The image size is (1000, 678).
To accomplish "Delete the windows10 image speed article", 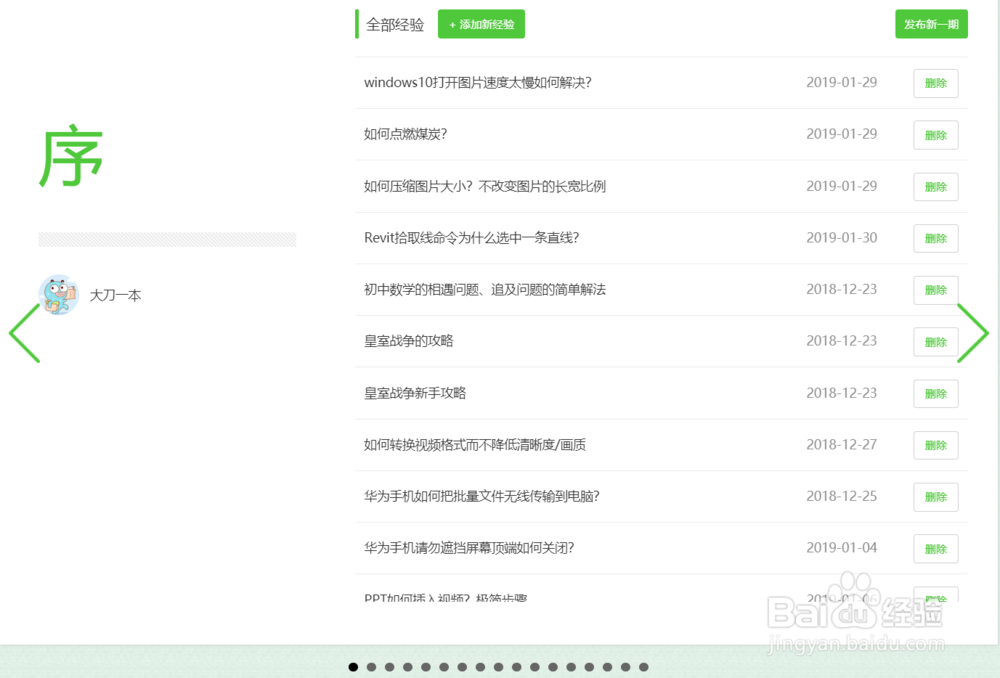I will (935, 83).
